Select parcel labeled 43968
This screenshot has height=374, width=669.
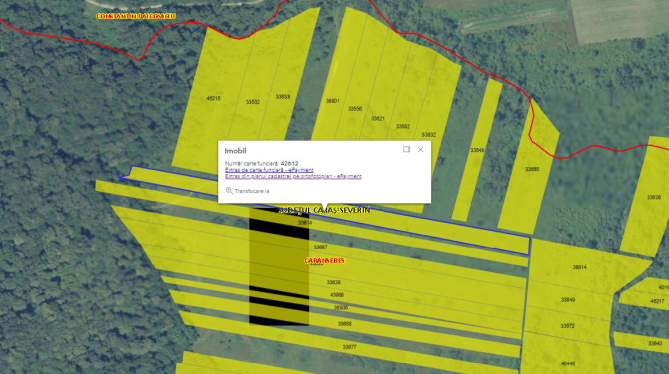click(337, 295)
